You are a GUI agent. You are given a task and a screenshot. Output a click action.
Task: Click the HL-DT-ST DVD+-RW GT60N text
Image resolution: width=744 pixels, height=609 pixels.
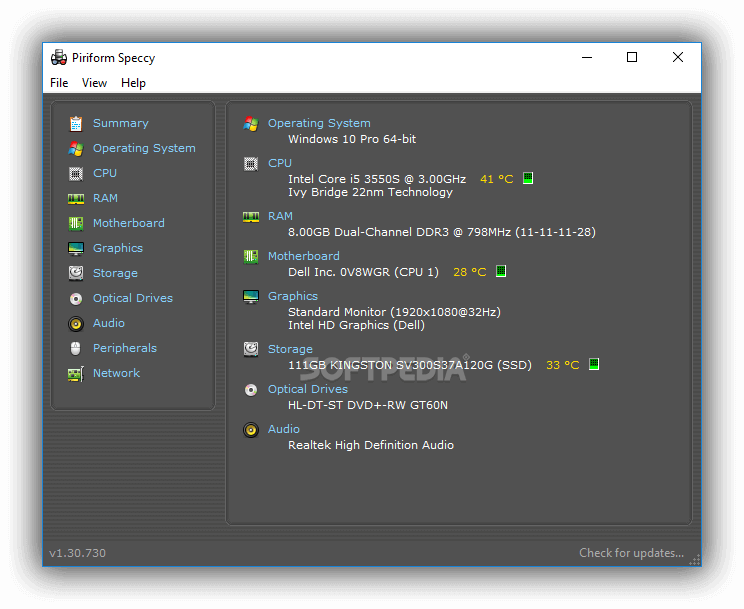[368, 405]
